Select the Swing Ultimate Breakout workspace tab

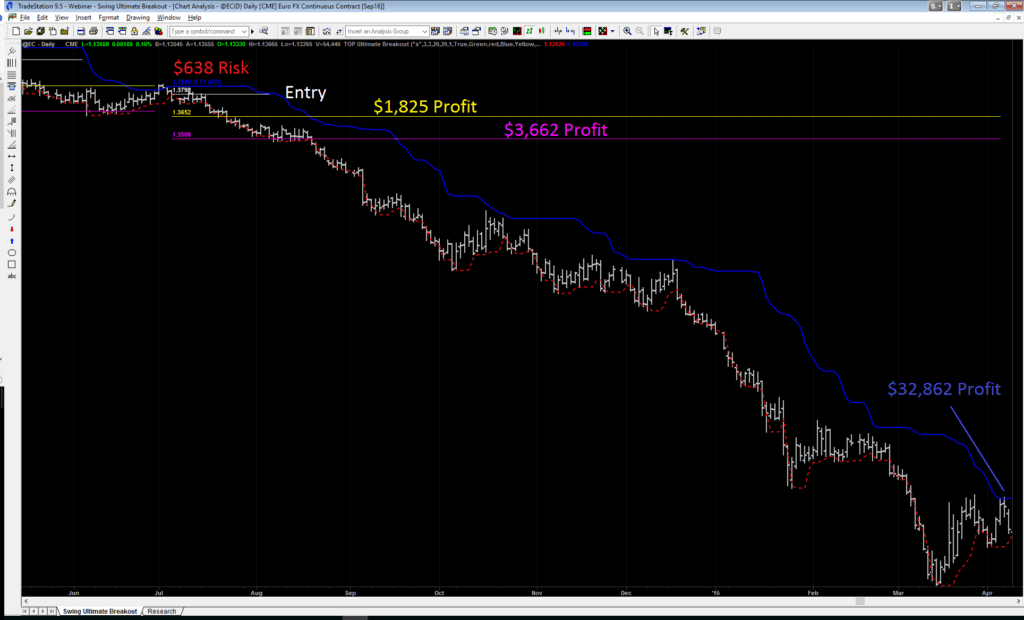99,611
